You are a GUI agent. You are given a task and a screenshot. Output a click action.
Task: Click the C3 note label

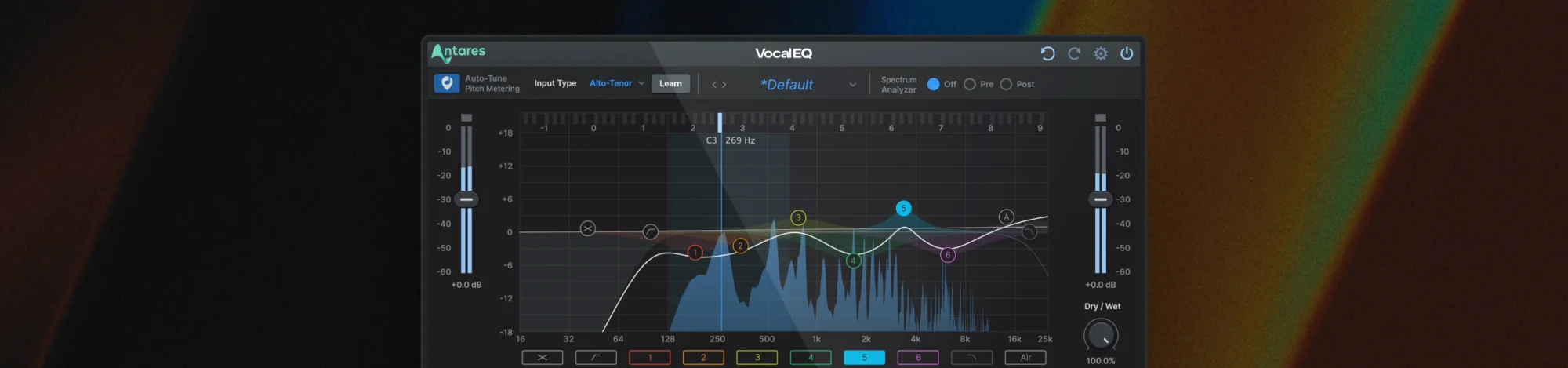[x=711, y=140]
